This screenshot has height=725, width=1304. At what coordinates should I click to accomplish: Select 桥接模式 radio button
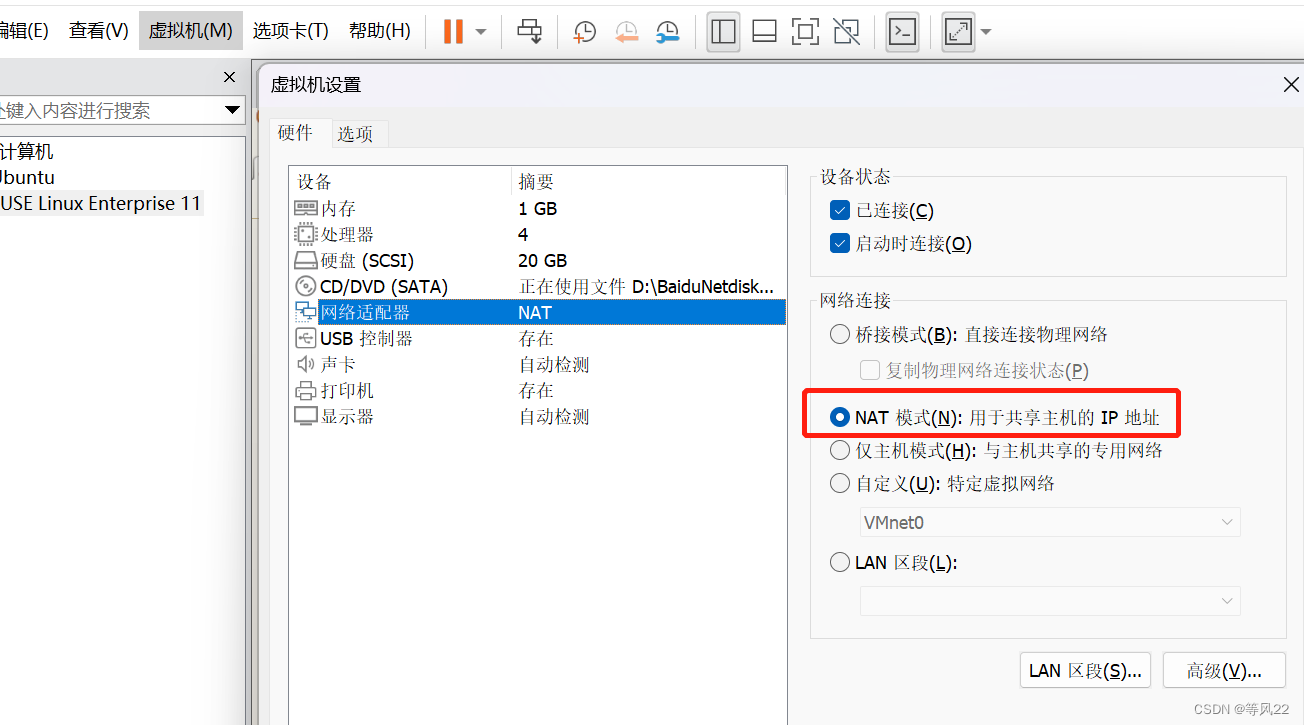(x=839, y=333)
